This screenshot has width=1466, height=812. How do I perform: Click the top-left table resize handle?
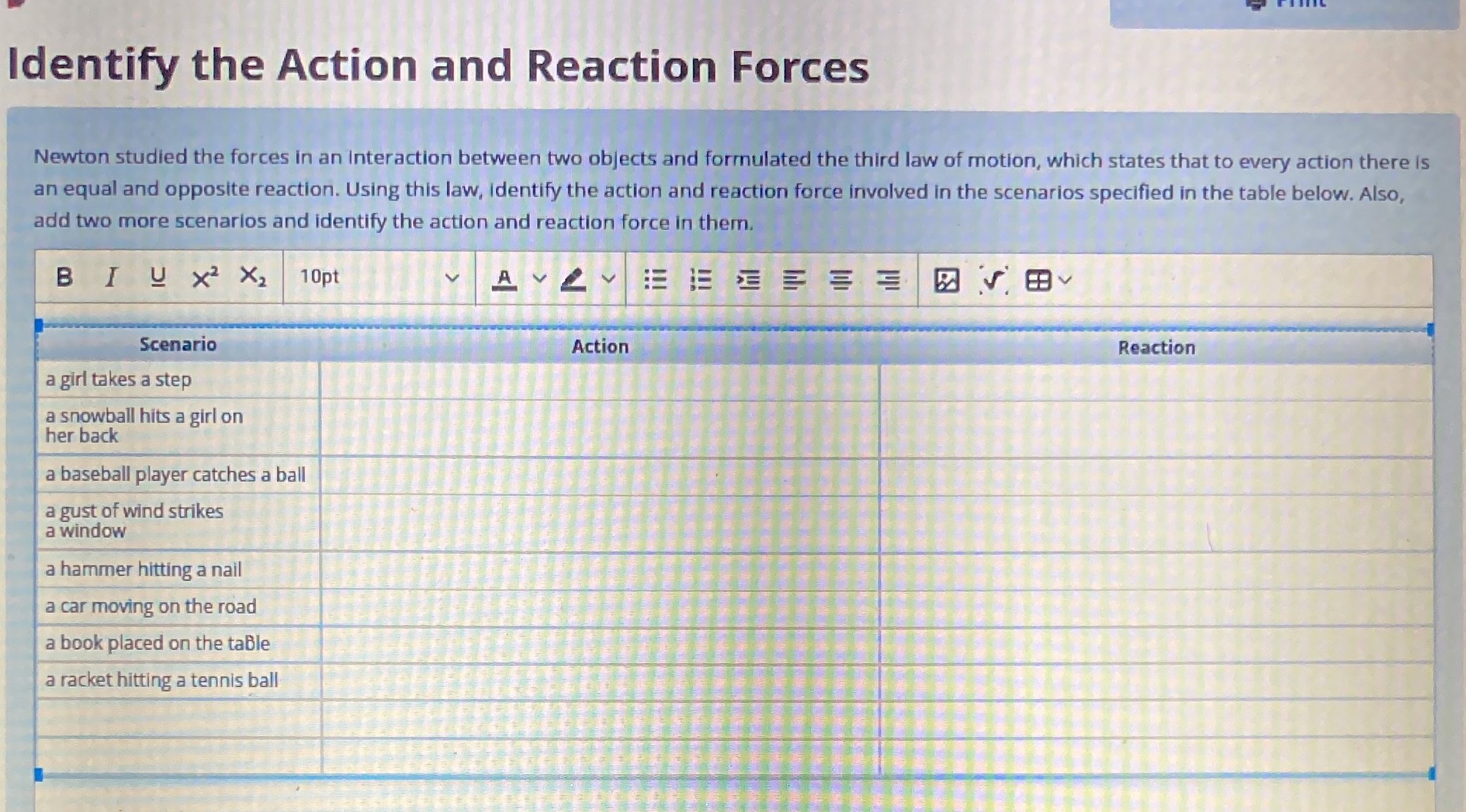(39, 325)
